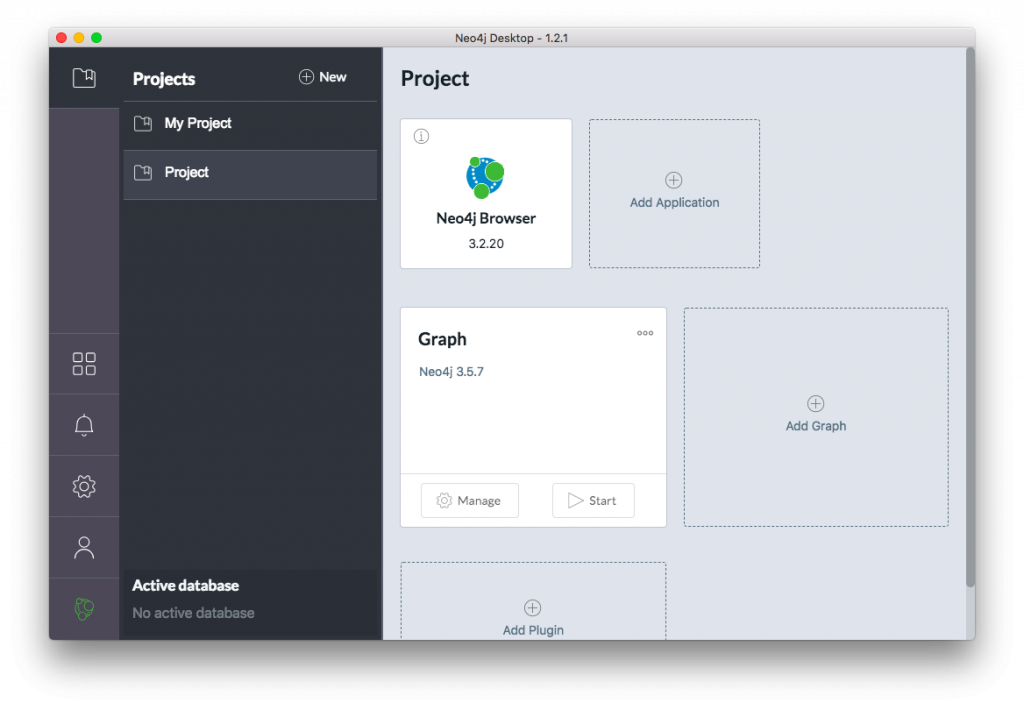The height and width of the screenshot is (710, 1024).
Task: Click Add Application tile
Action: [x=674, y=193]
